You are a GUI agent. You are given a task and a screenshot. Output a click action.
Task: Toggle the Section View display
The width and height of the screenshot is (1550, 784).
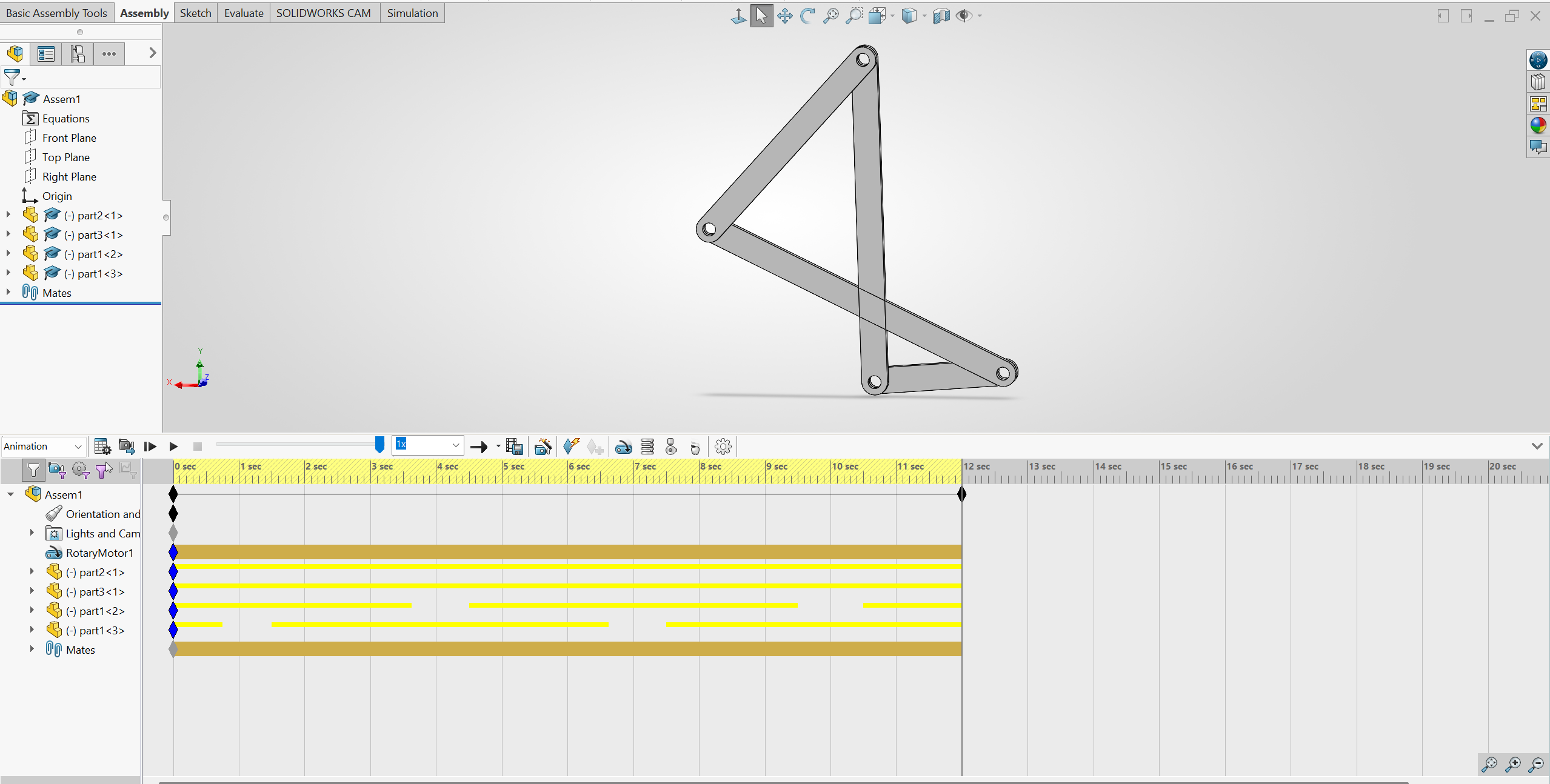point(940,16)
